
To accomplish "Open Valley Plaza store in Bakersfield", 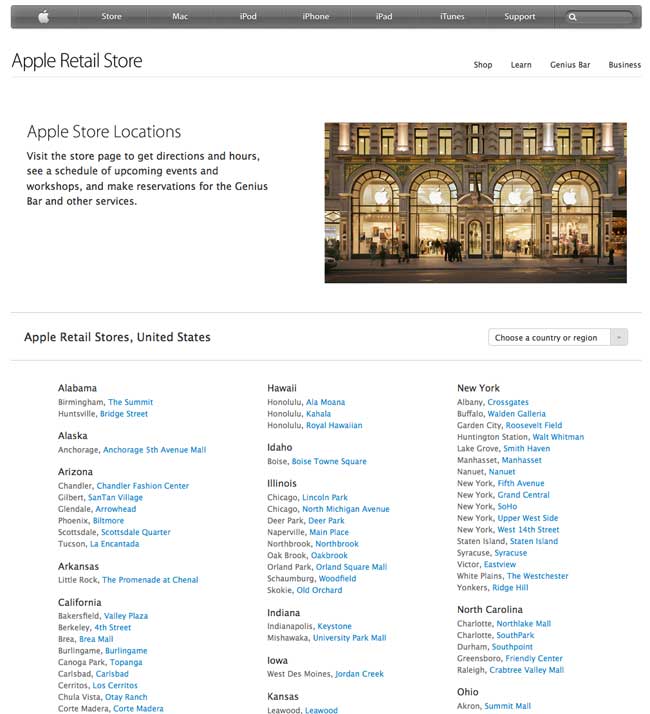I will pos(126,616).
